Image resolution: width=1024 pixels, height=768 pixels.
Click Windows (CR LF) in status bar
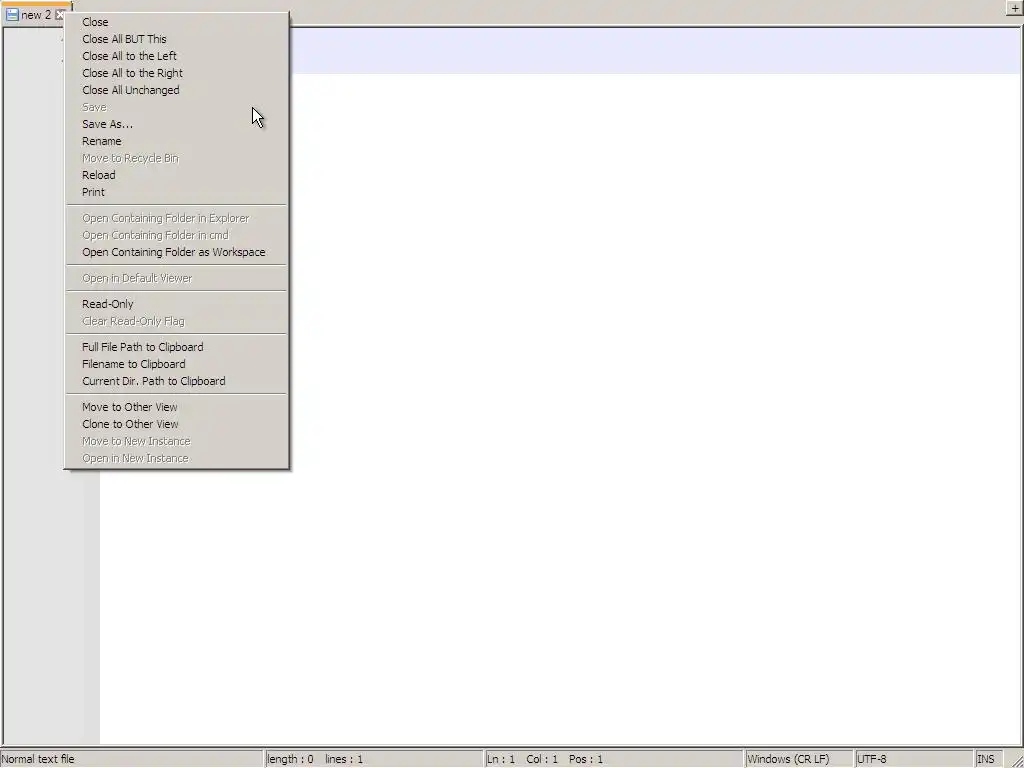[x=799, y=759]
